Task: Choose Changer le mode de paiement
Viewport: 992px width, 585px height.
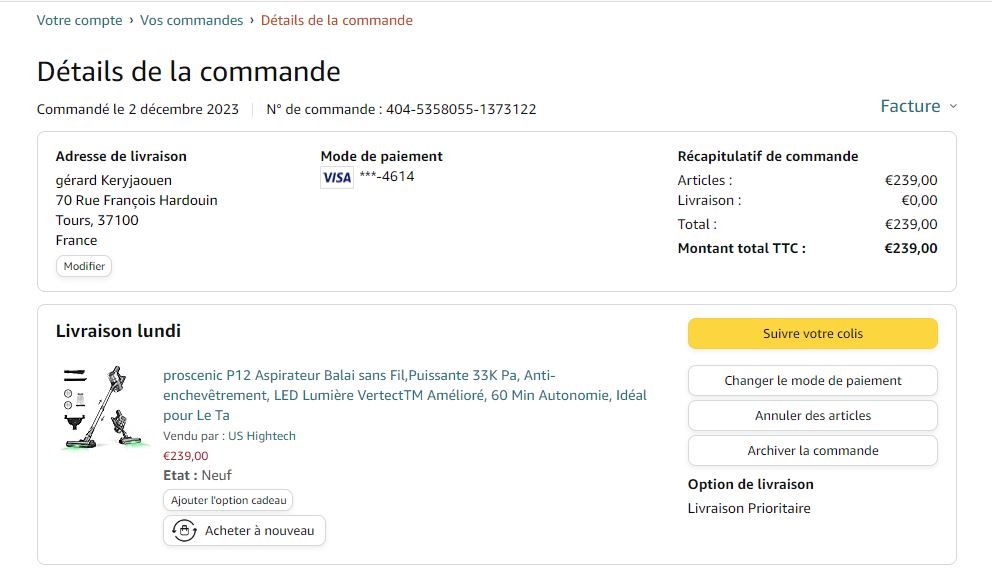Action: click(x=812, y=381)
